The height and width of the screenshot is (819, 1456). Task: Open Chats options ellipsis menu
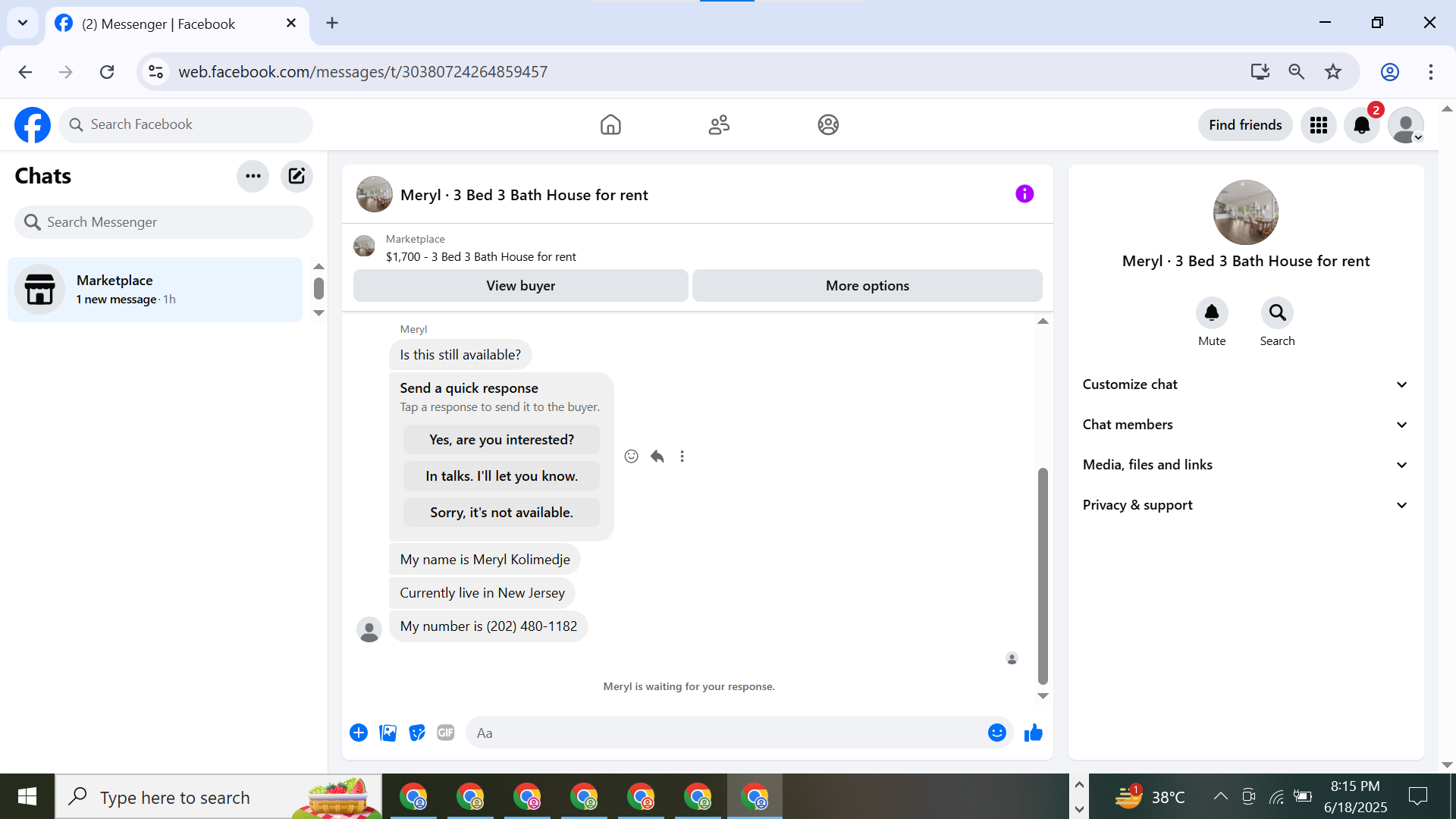[253, 176]
